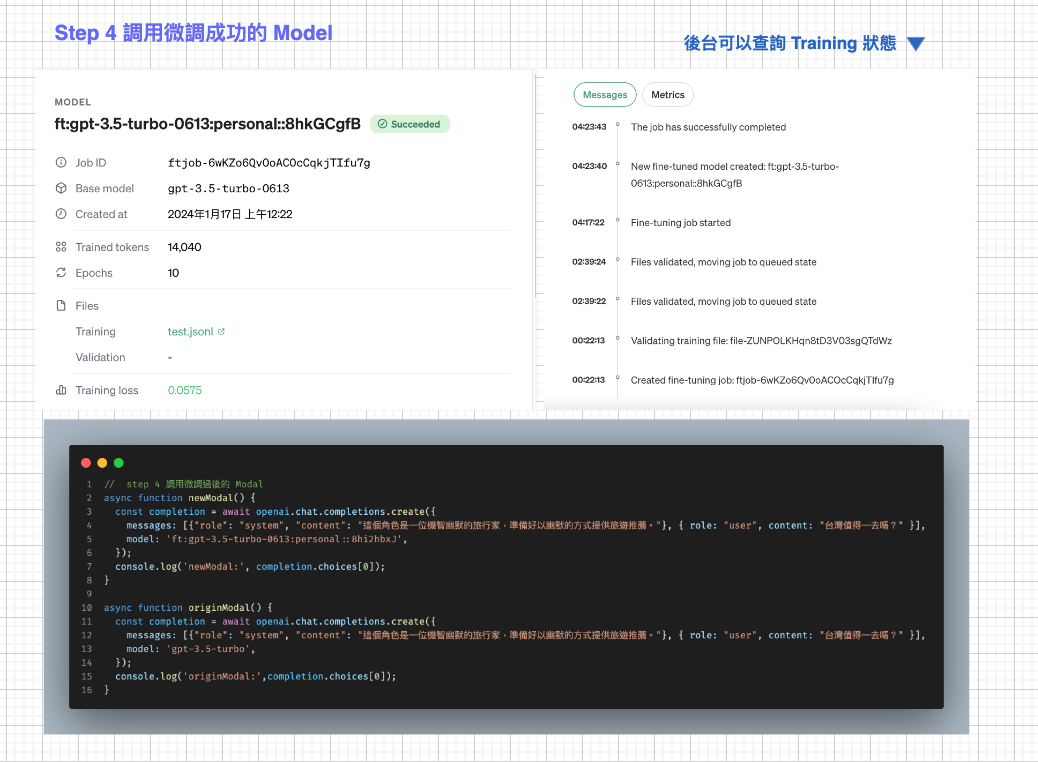Click the Created at clock icon
Screen dimensions: 1038x762
(x=61, y=214)
